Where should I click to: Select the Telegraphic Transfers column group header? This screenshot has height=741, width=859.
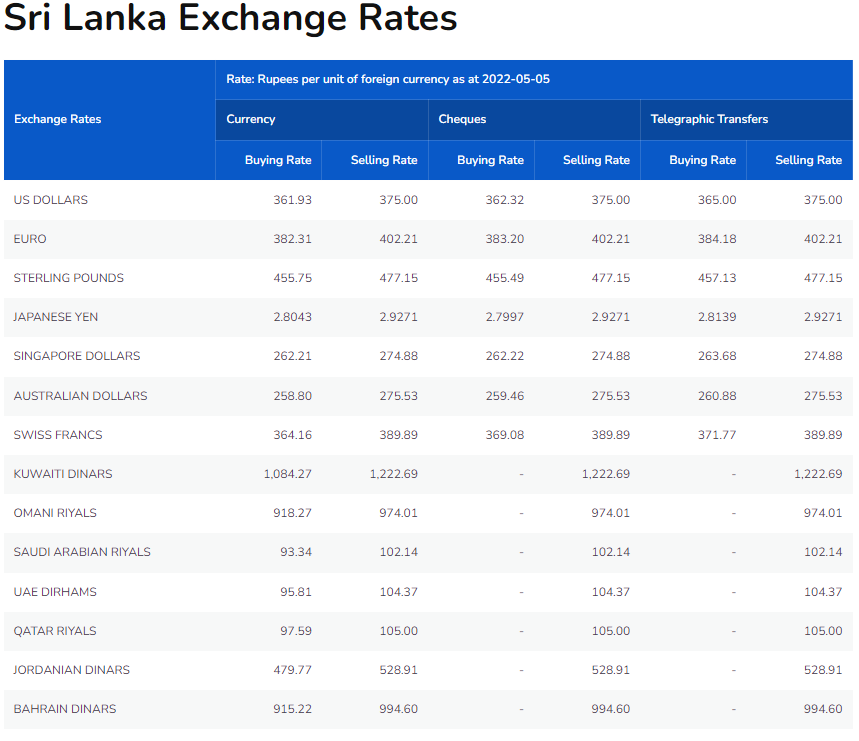(x=709, y=119)
